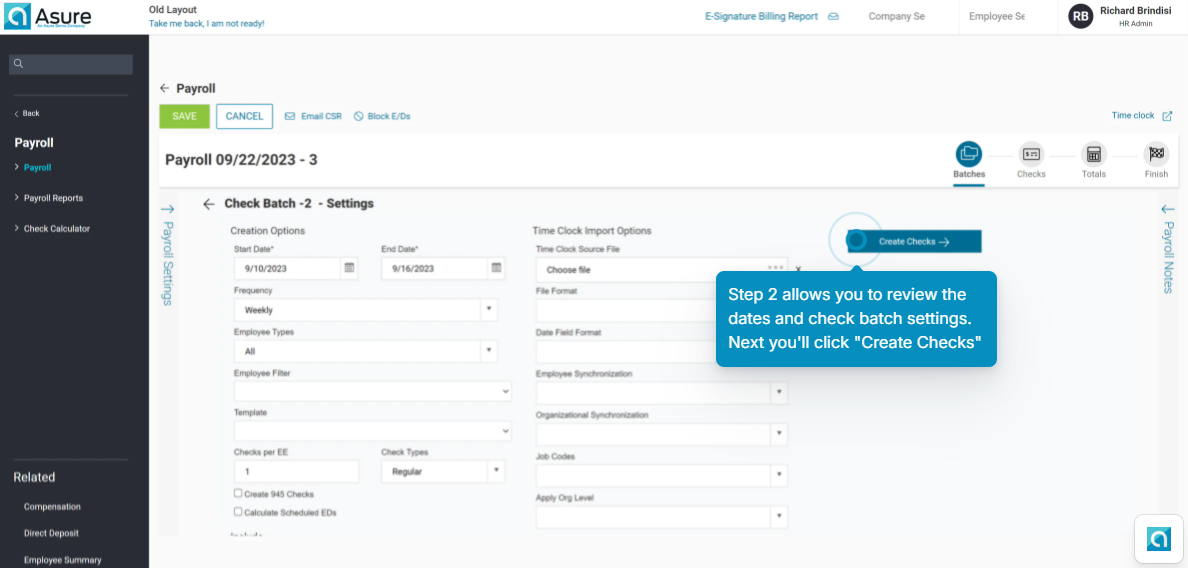
Task: Expand Payroll Notes panel arrow
Action: pos(1168,209)
